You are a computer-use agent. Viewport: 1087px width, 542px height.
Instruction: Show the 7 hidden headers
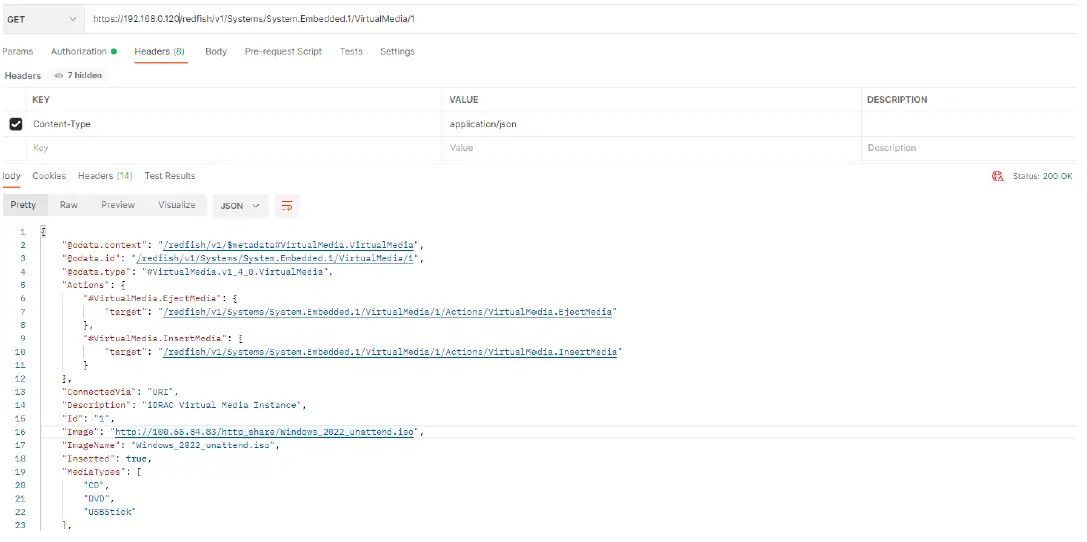pos(78,75)
